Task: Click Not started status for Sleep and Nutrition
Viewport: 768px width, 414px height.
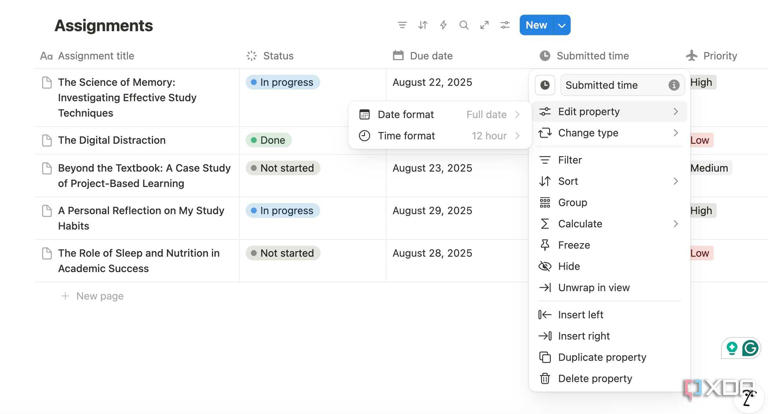Action: tap(283, 253)
